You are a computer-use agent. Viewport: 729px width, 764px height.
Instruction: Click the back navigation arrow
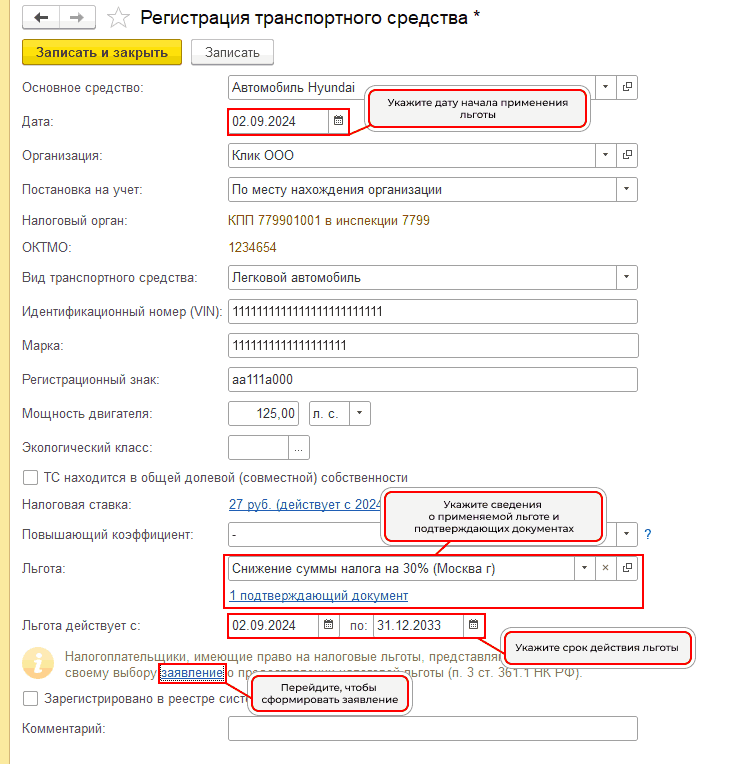(x=41, y=18)
